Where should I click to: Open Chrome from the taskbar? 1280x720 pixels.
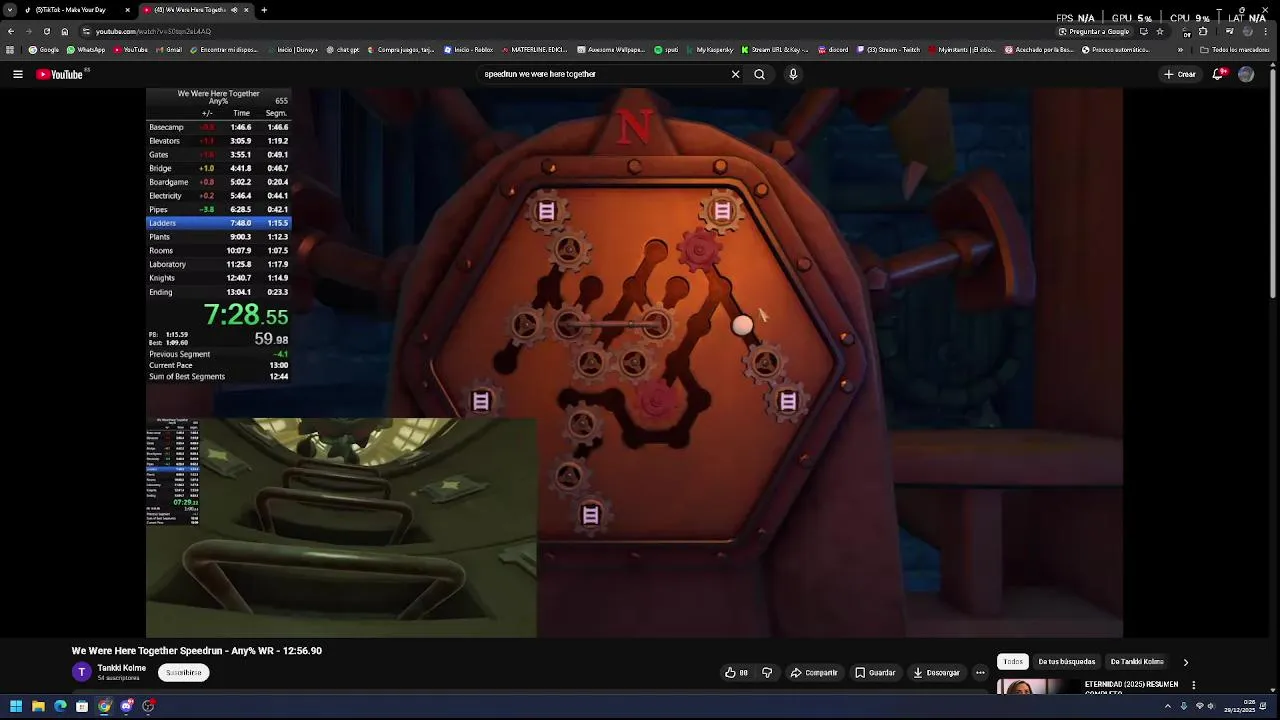coord(104,706)
